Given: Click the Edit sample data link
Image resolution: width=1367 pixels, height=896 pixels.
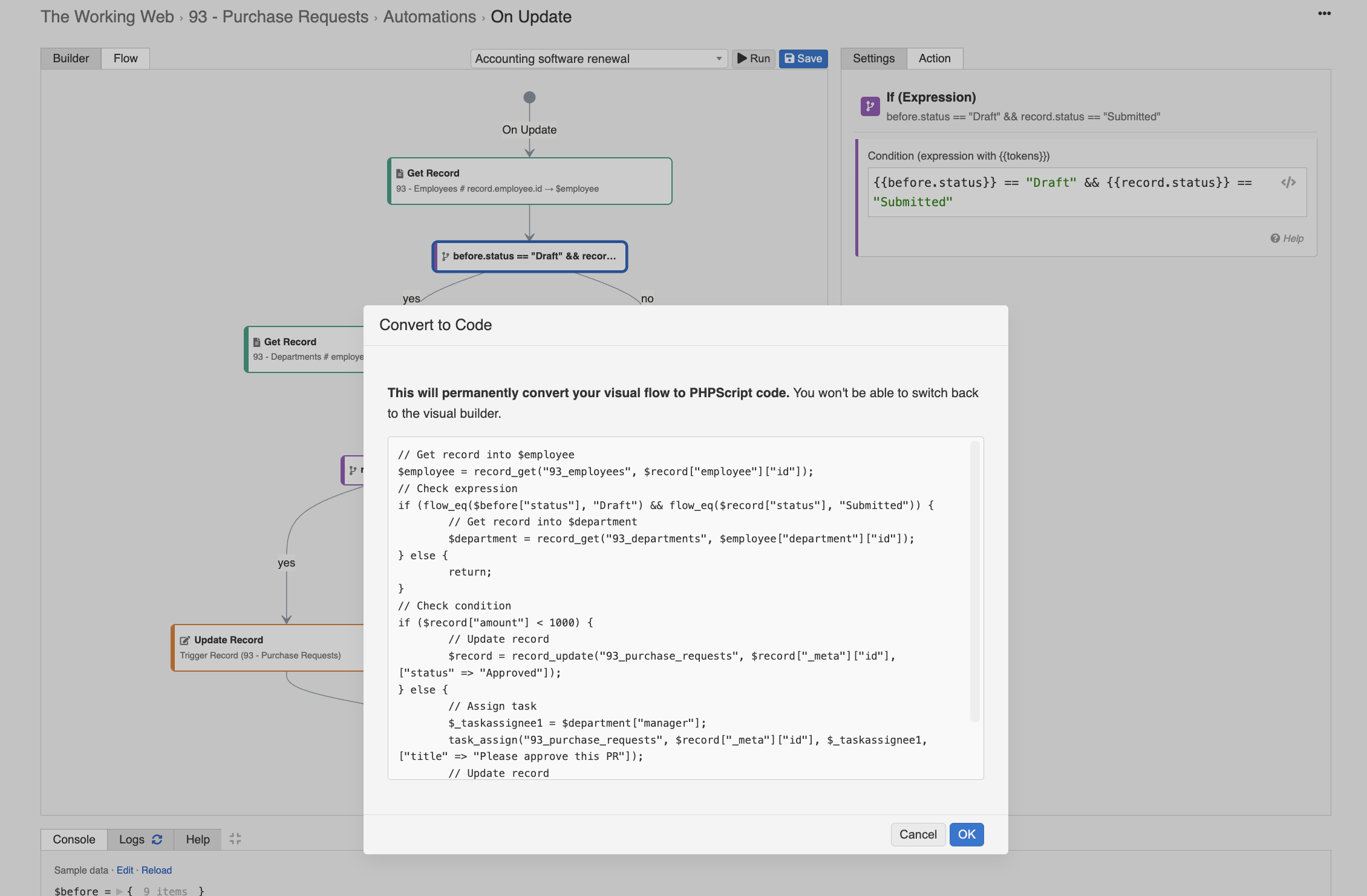Looking at the screenshot, I should 125,870.
